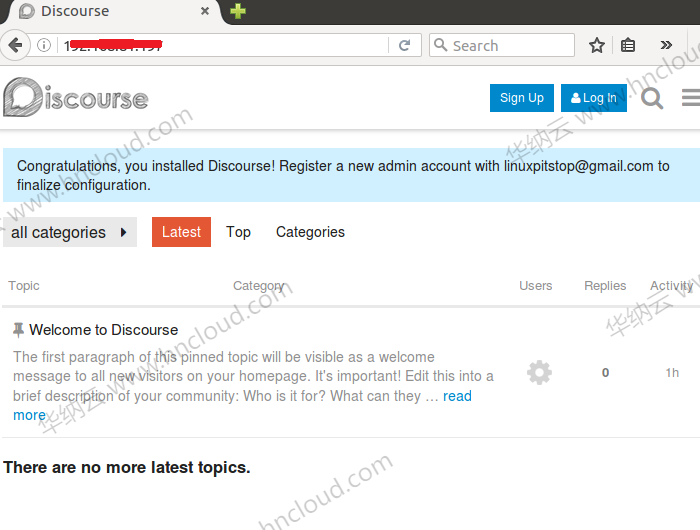Switch to the Top tab
The width and height of the screenshot is (700, 530).
coord(238,232)
